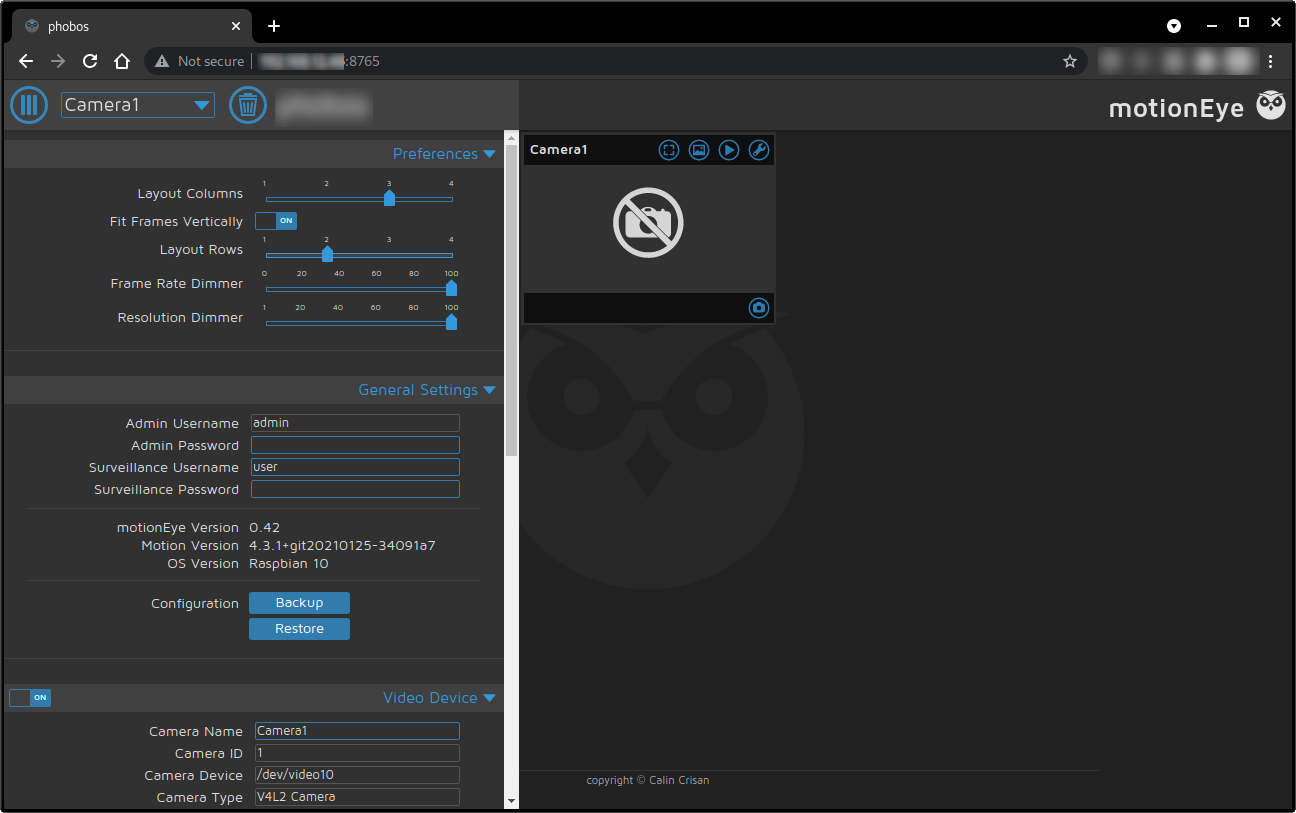Screen dimensions: 1296x813
Task: Click the motionEye owl logo
Action: coord(1270,104)
